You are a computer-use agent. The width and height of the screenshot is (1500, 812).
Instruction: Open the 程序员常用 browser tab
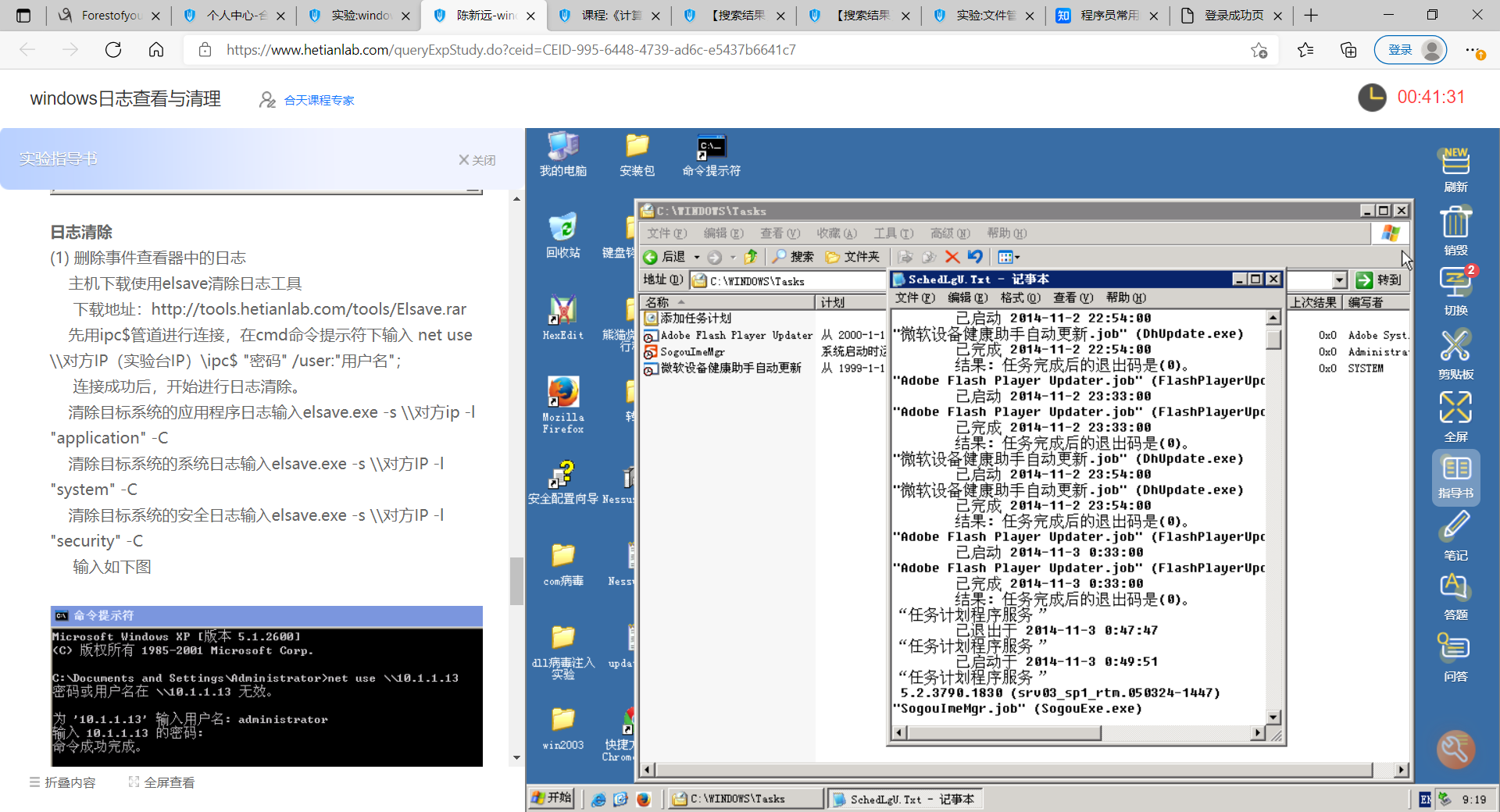point(1108,16)
